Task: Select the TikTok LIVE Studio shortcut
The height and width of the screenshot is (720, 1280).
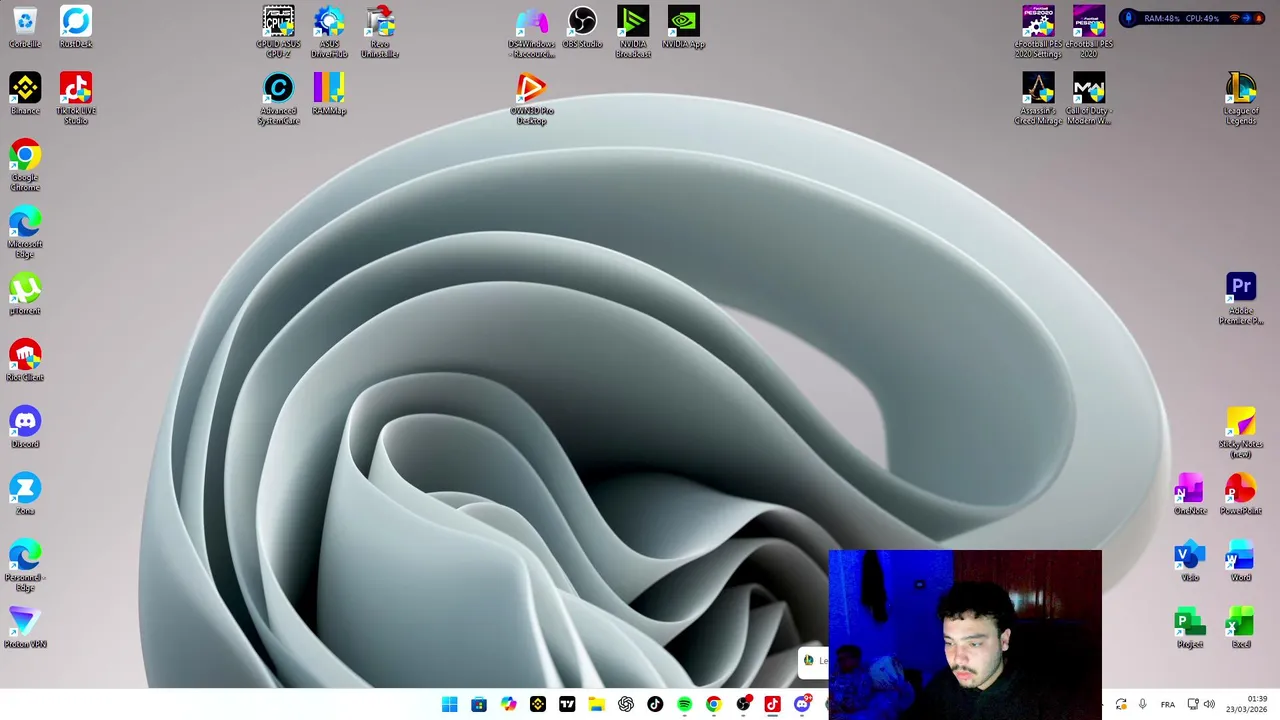Action: click(x=76, y=98)
